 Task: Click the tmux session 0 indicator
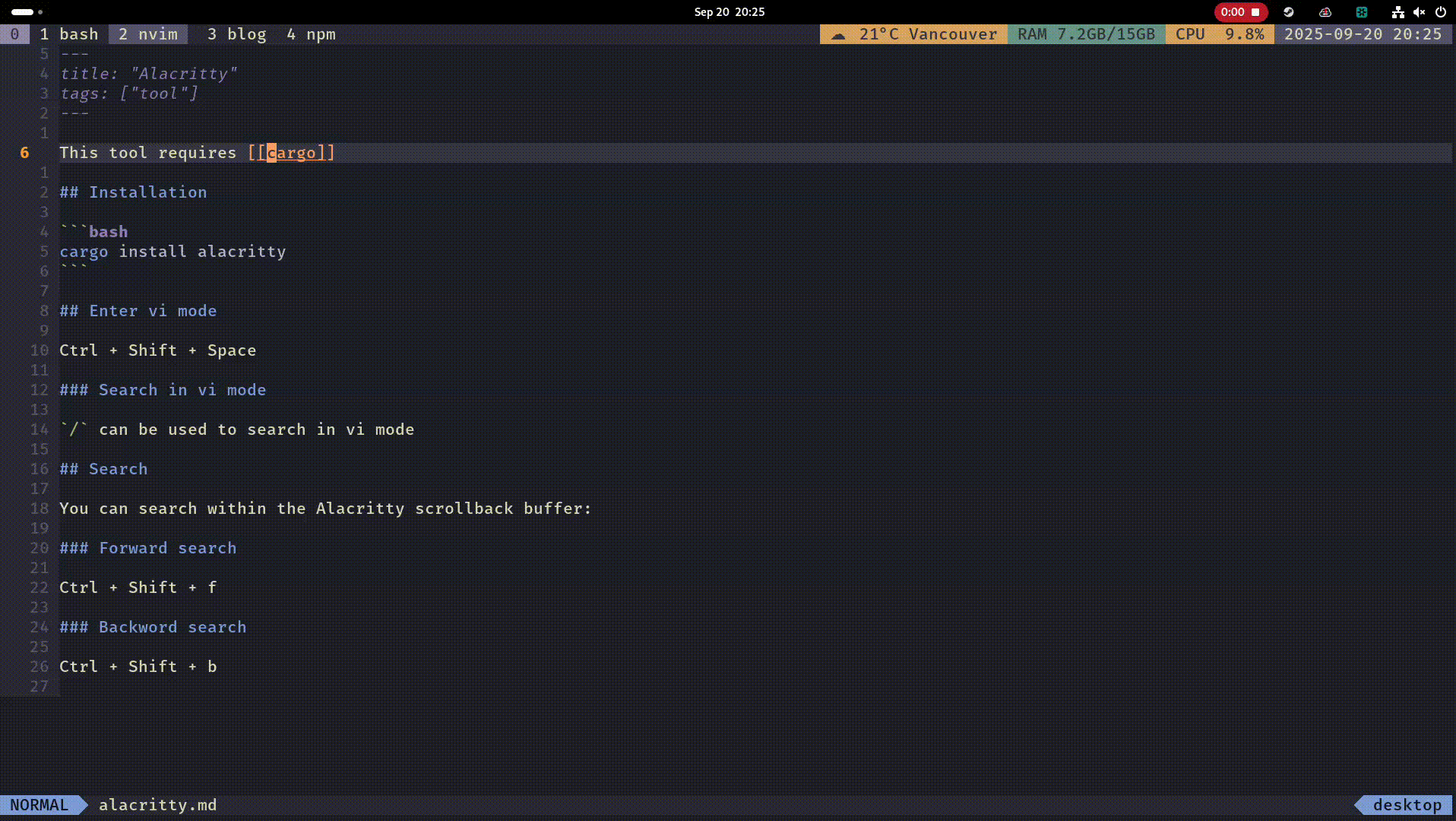point(14,34)
